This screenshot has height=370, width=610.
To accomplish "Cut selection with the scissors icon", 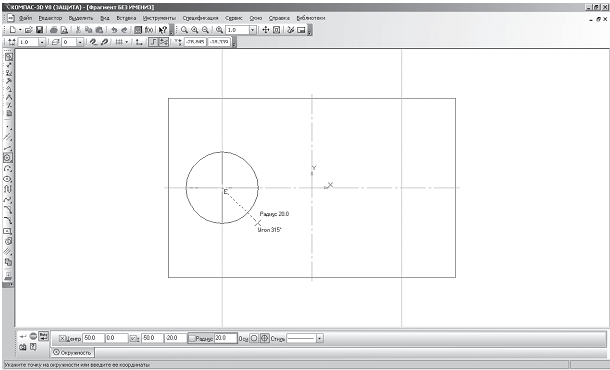I will tap(78, 30).
